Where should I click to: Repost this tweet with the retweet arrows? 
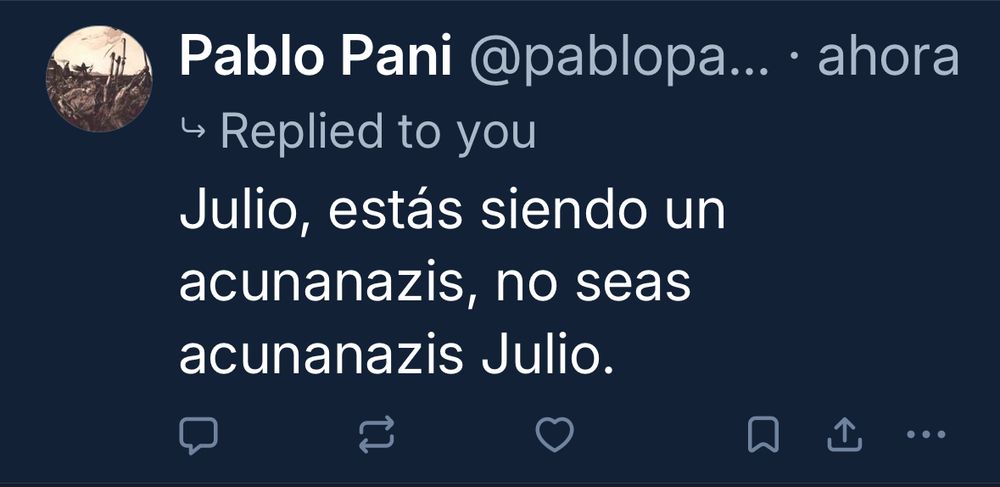point(376,435)
